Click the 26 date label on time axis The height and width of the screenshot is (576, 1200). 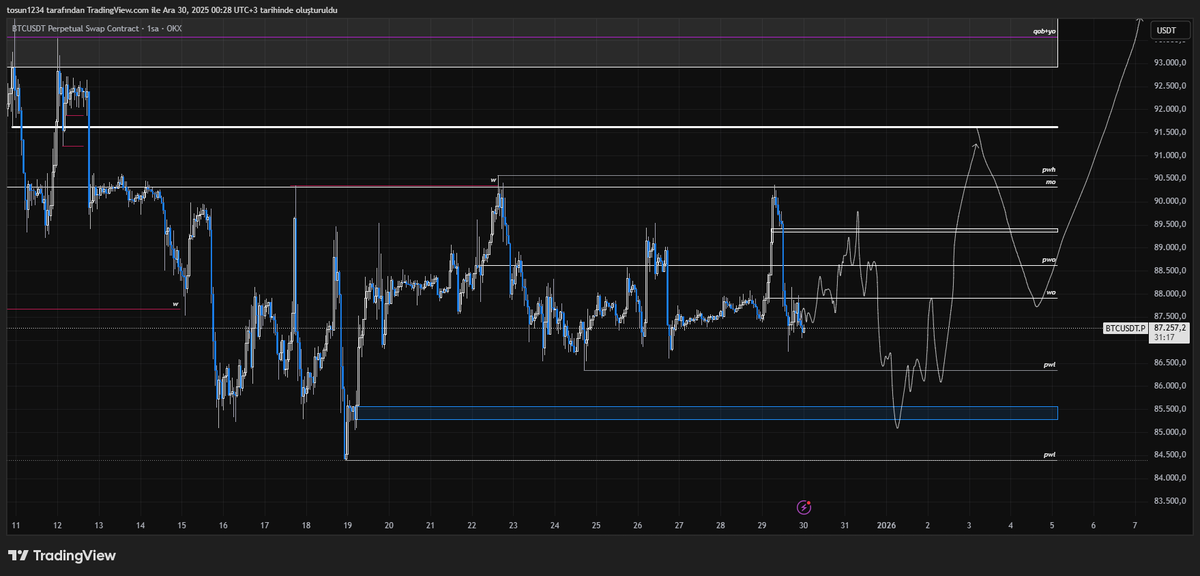pyautogui.click(x=637, y=524)
